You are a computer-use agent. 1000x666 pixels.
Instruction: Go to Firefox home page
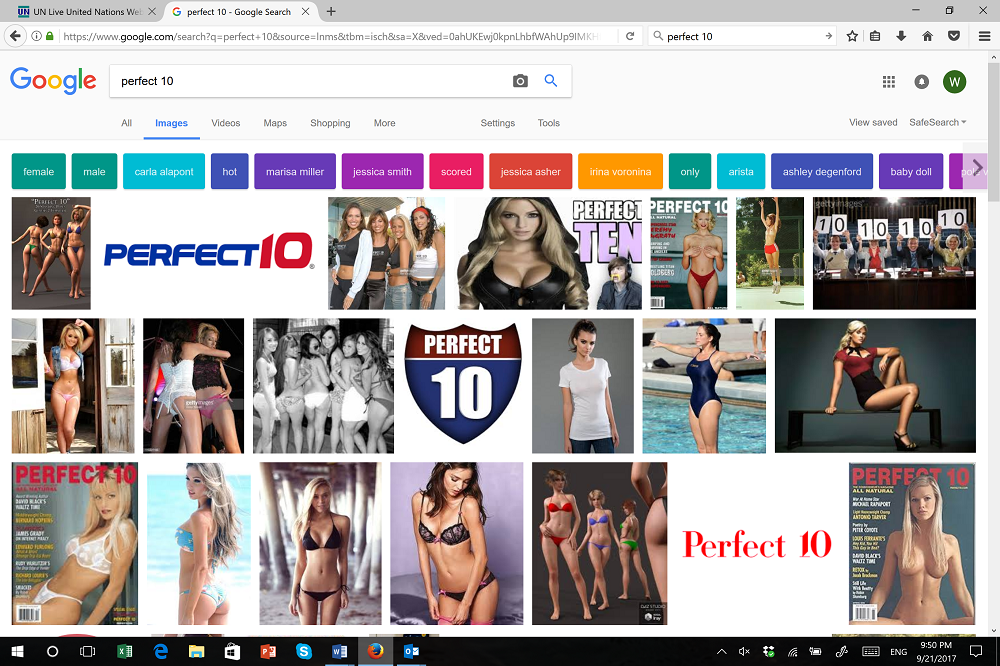[x=927, y=36]
